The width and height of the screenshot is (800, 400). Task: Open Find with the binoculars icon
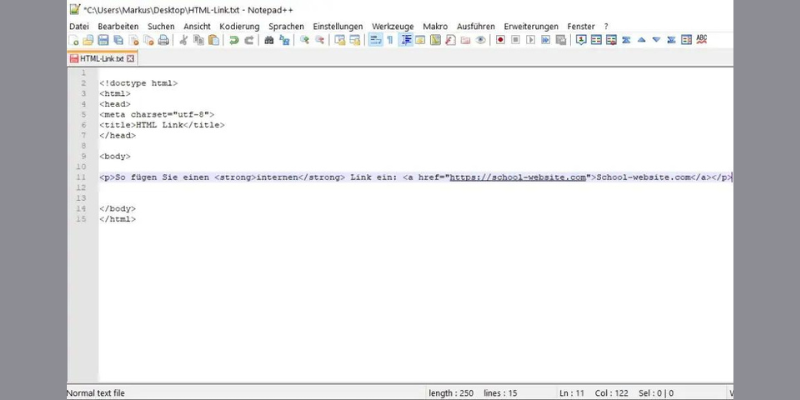[269, 40]
